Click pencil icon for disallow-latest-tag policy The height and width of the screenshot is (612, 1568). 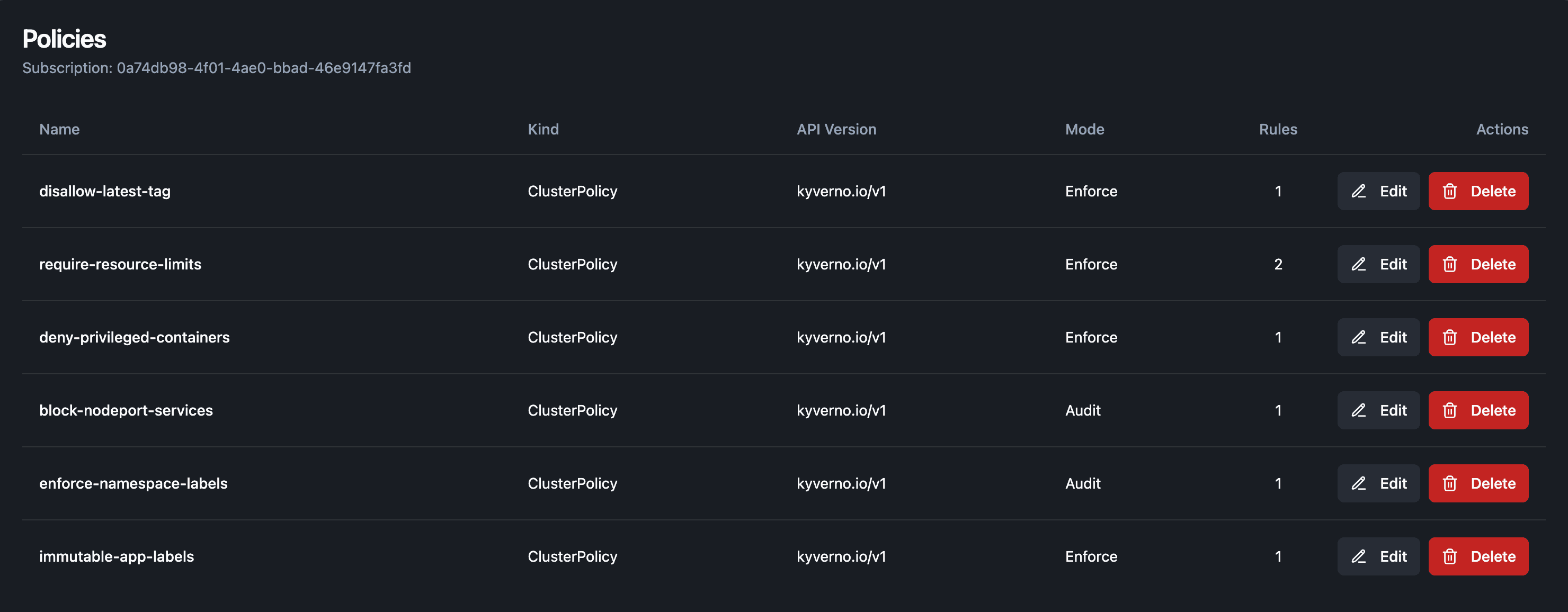1359,191
